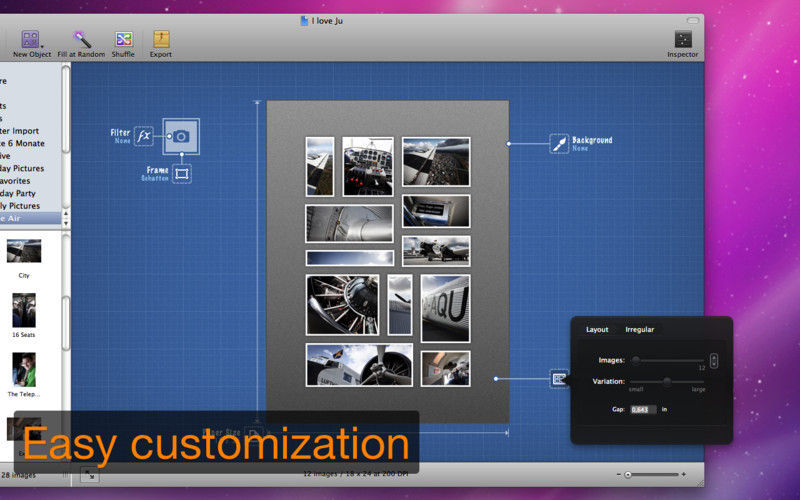Click the Layout heading in the popup
Image resolution: width=800 pixels, height=500 pixels.
597,330
